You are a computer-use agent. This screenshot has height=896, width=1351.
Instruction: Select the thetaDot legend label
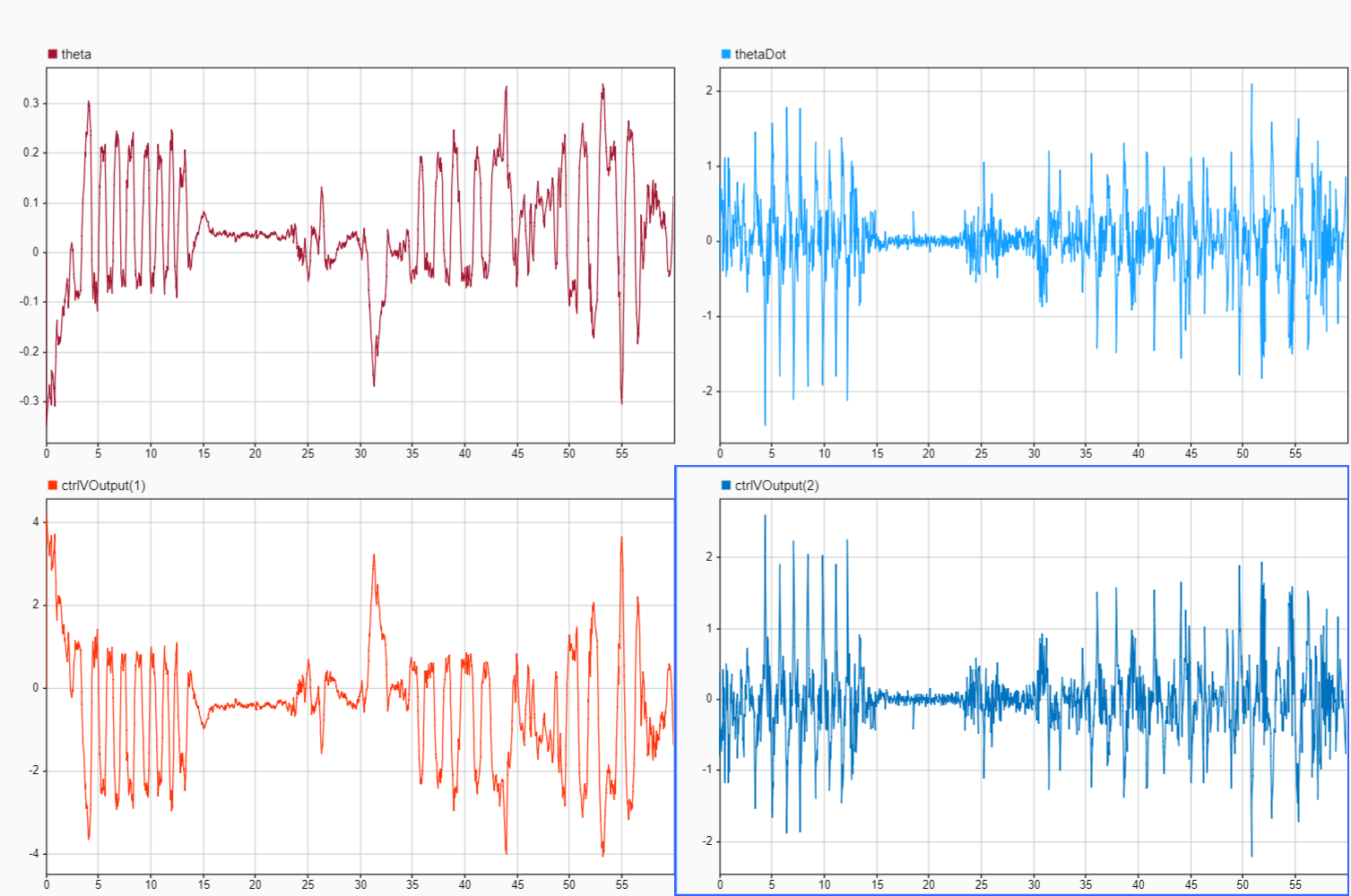(x=760, y=54)
